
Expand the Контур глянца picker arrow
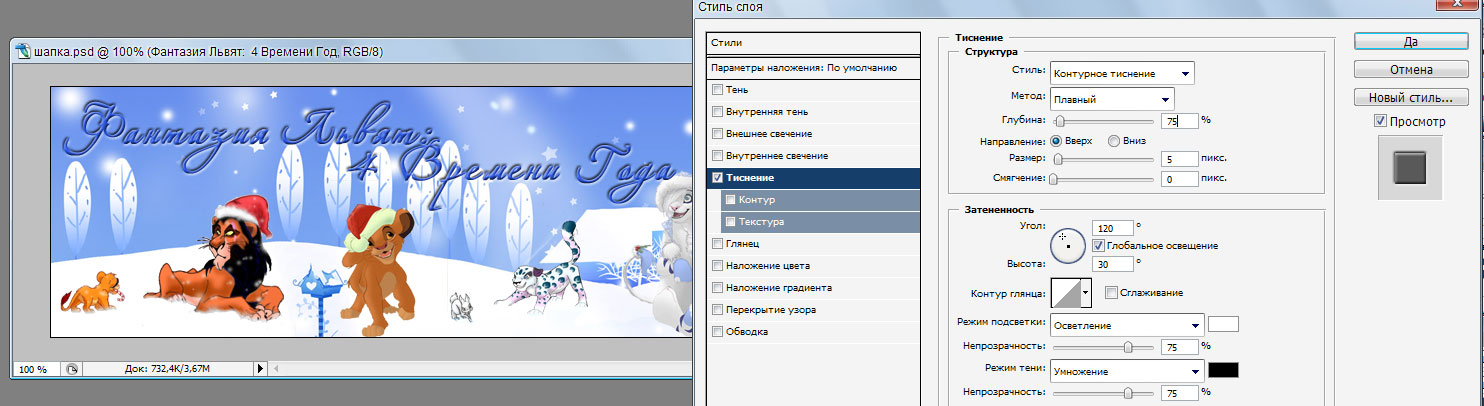click(1085, 293)
